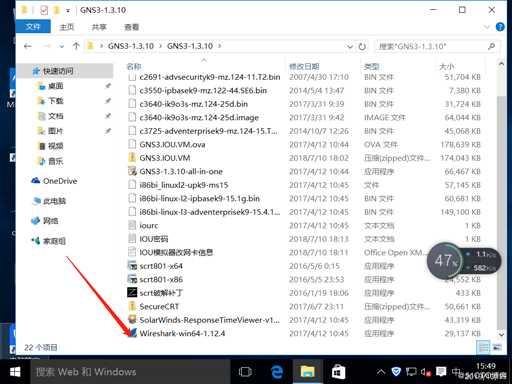Select the SecureCRT zipped folder icon
Screen dimensions: 512x384
point(132,306)
